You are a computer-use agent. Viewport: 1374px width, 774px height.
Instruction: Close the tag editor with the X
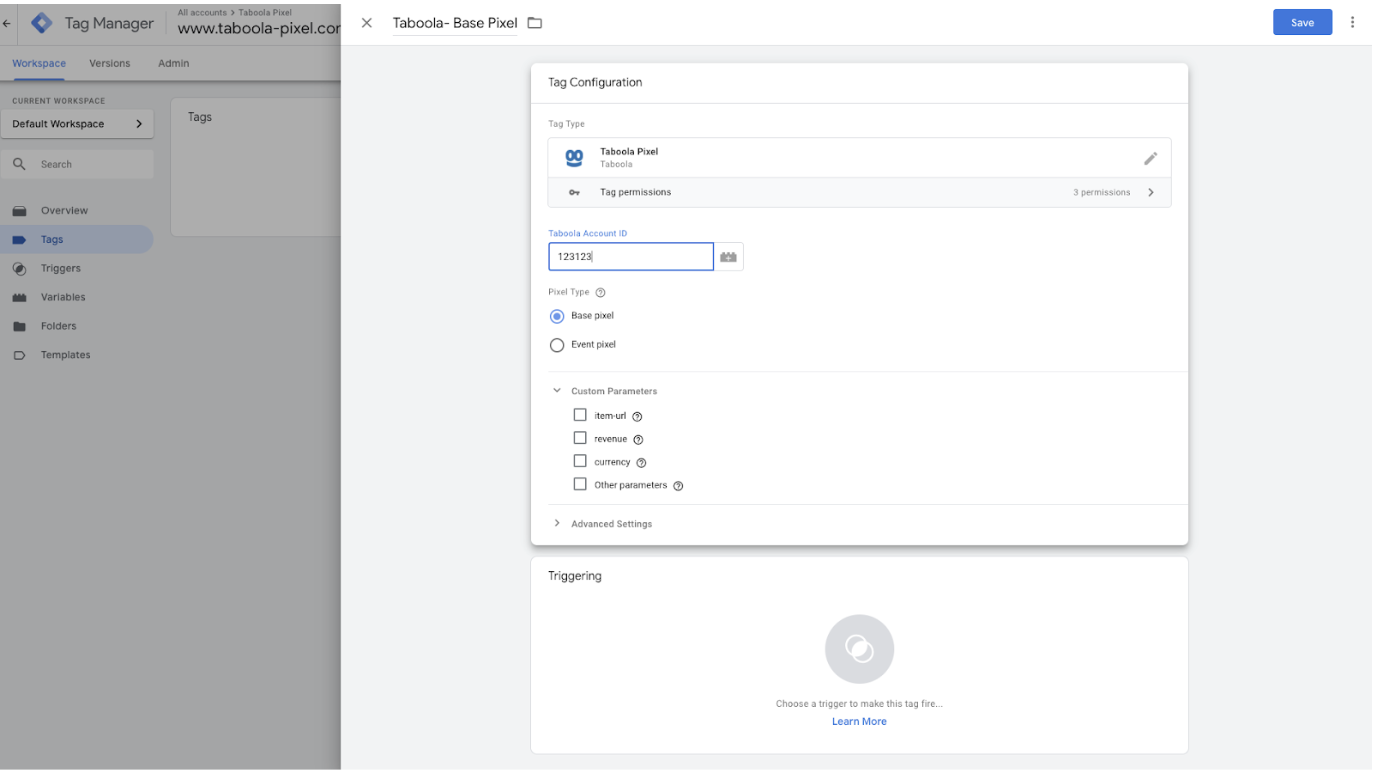[x=367, y=23]
